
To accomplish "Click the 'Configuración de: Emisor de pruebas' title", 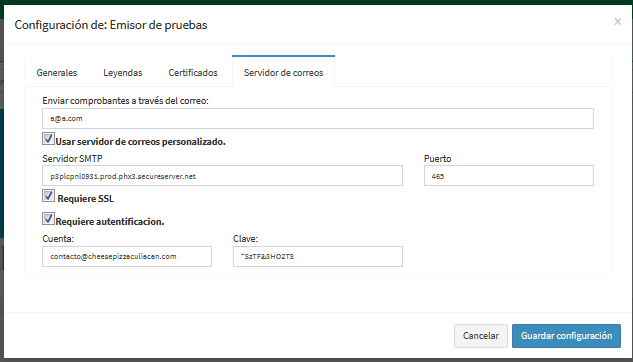I will [x=111, y=25].
